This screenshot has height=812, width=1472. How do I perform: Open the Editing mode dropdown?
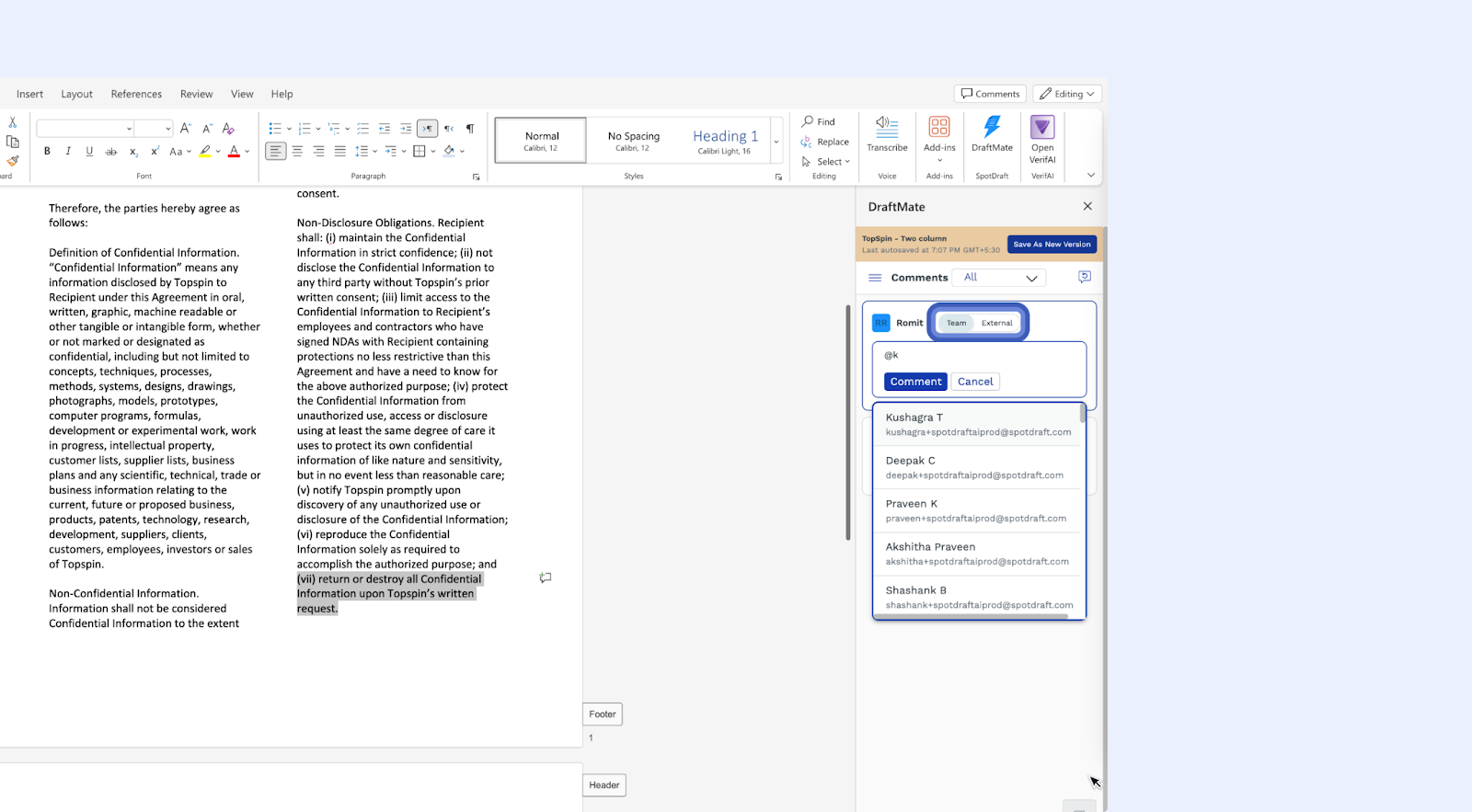click(x=1067, y=94)
